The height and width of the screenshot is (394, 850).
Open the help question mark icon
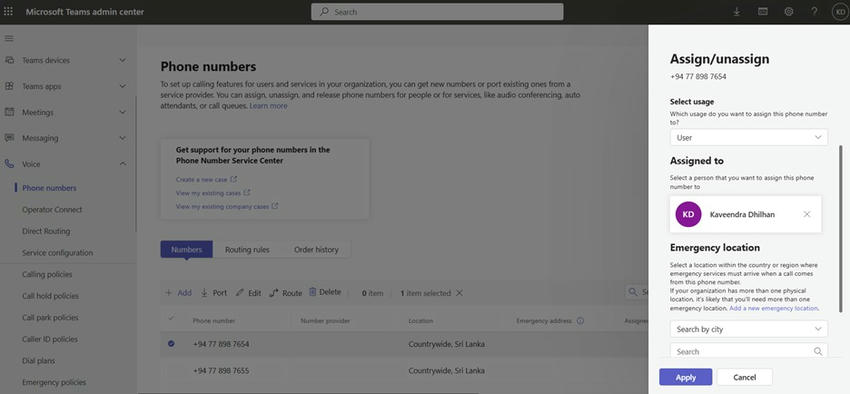(814, 11)
